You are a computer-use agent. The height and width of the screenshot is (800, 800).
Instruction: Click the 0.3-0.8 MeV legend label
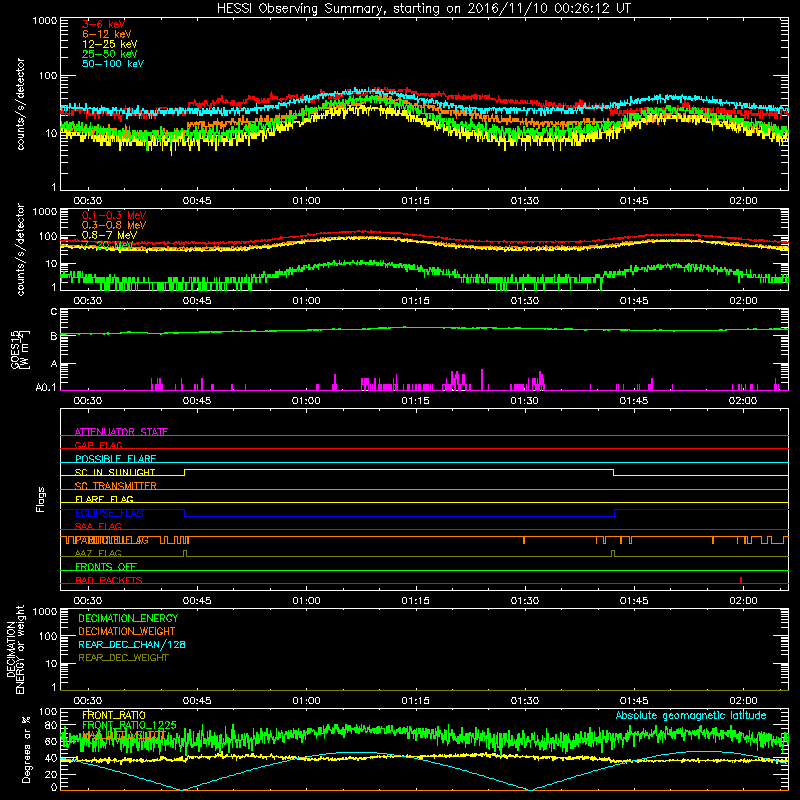click(114, 225)
